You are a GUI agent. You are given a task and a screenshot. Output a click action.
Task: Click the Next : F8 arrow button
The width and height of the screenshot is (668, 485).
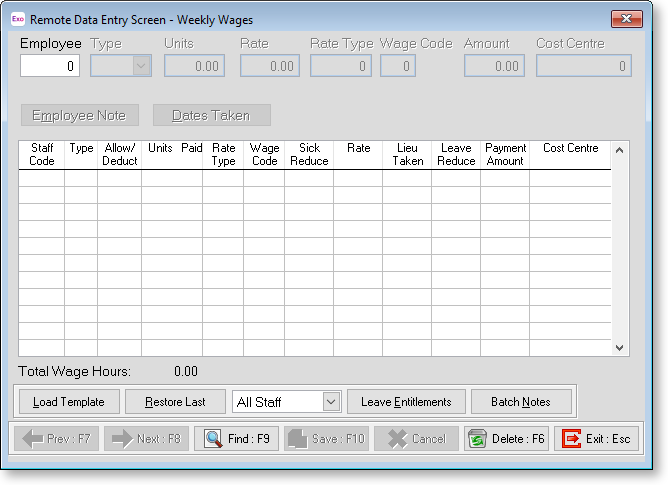click(146, 439)
